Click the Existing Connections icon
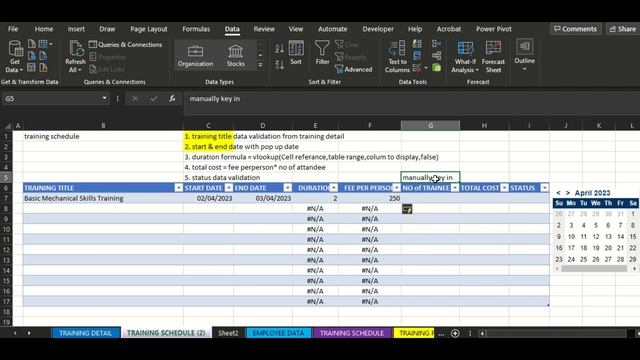Screen dimensions: 640x360 (43, 67)
